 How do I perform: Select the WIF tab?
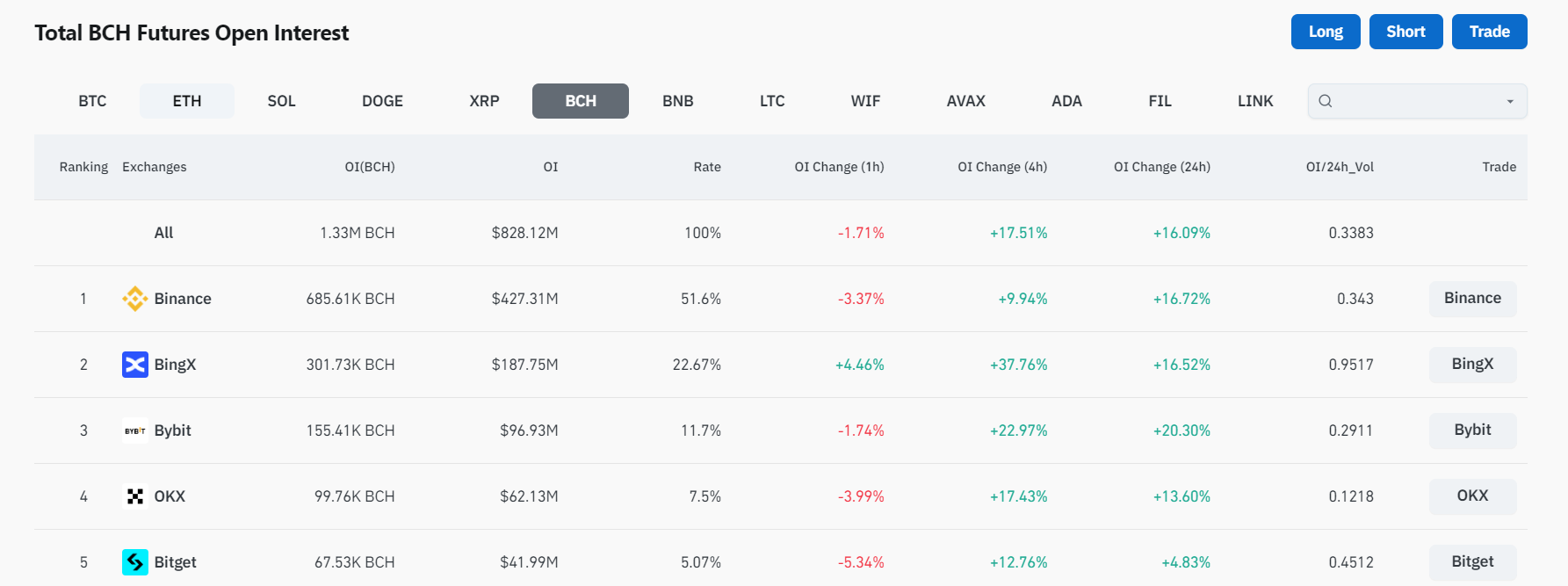pyautogui.click(x=865, y=101)
